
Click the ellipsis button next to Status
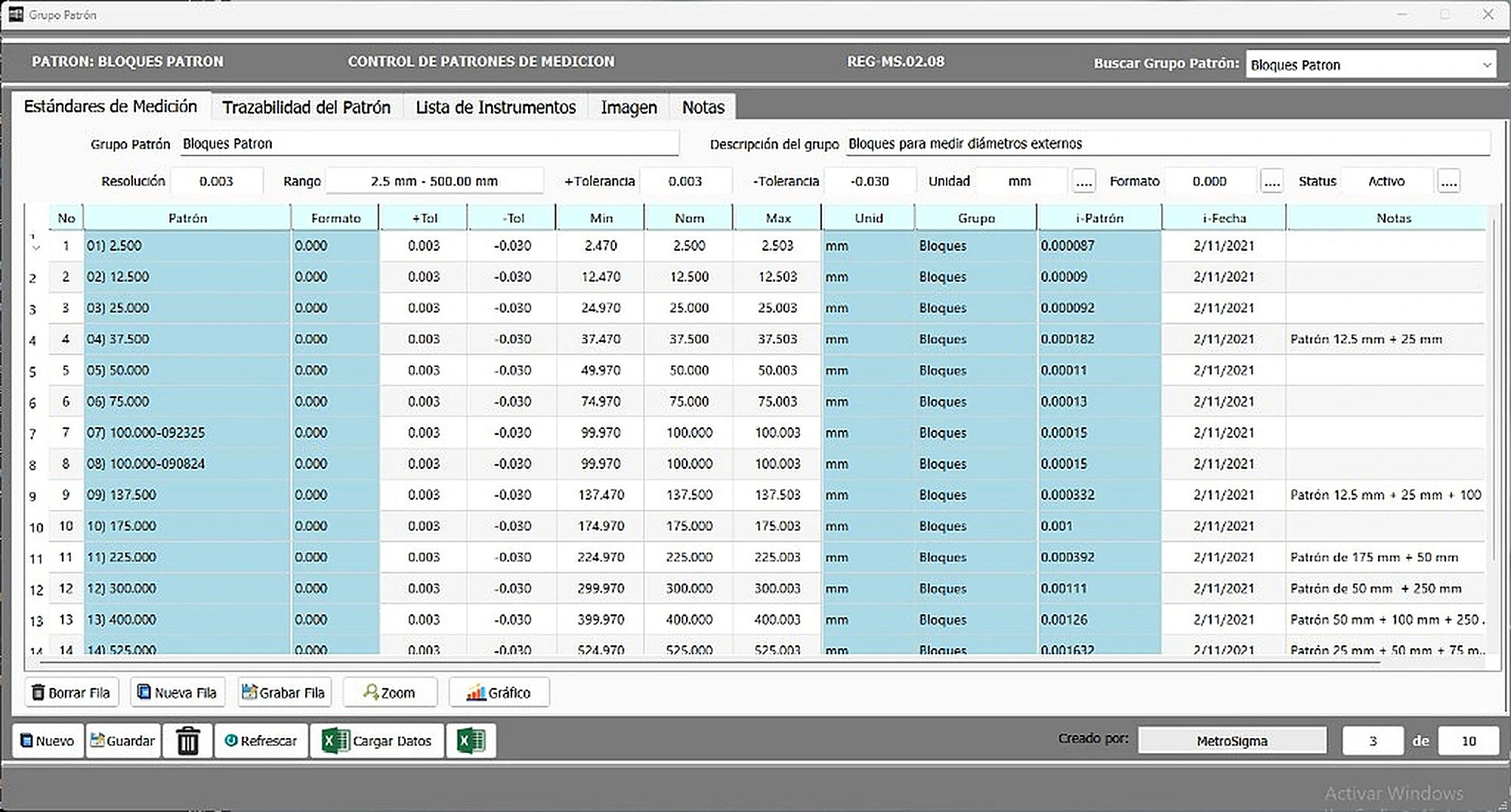tap(1449, 181)
